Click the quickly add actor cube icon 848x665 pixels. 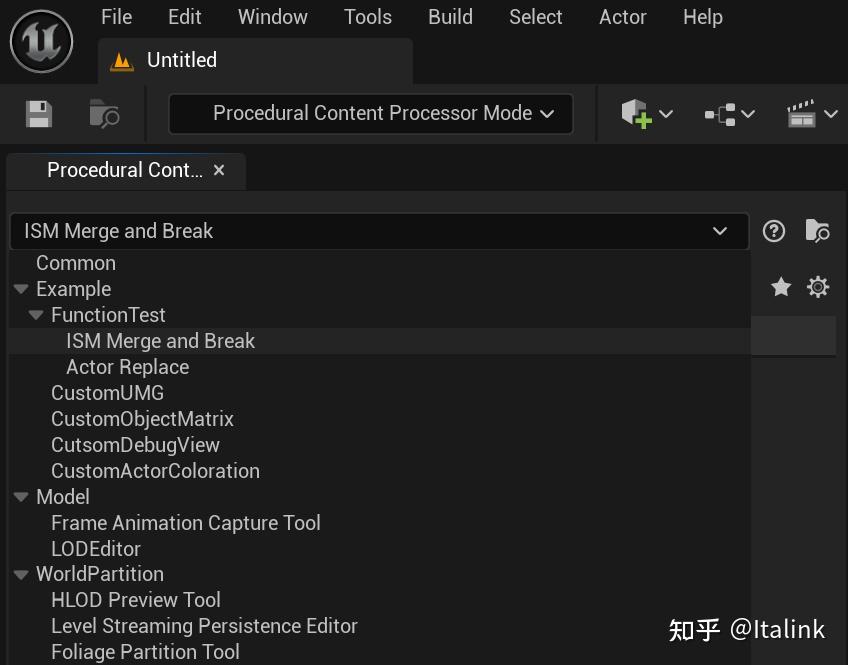[x=638, y=113]
